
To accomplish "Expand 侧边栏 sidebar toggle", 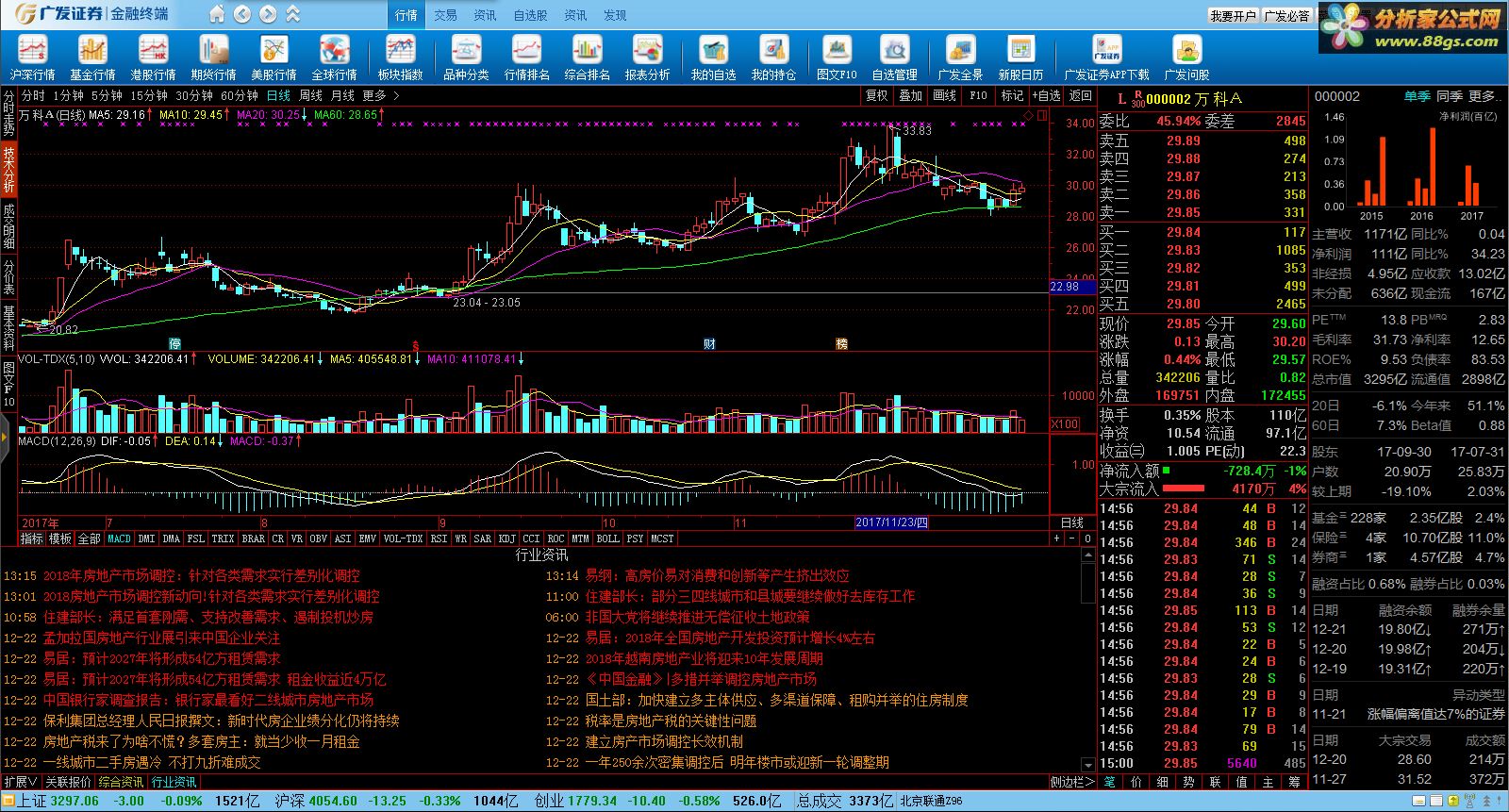I will coord(1072,782).
